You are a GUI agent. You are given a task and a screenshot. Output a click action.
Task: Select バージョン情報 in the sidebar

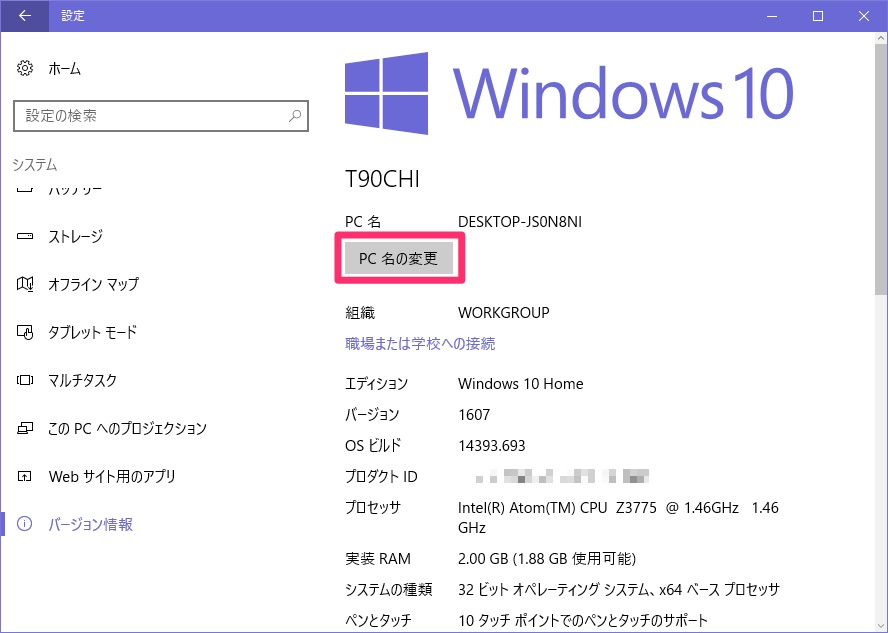coord(90,524)
